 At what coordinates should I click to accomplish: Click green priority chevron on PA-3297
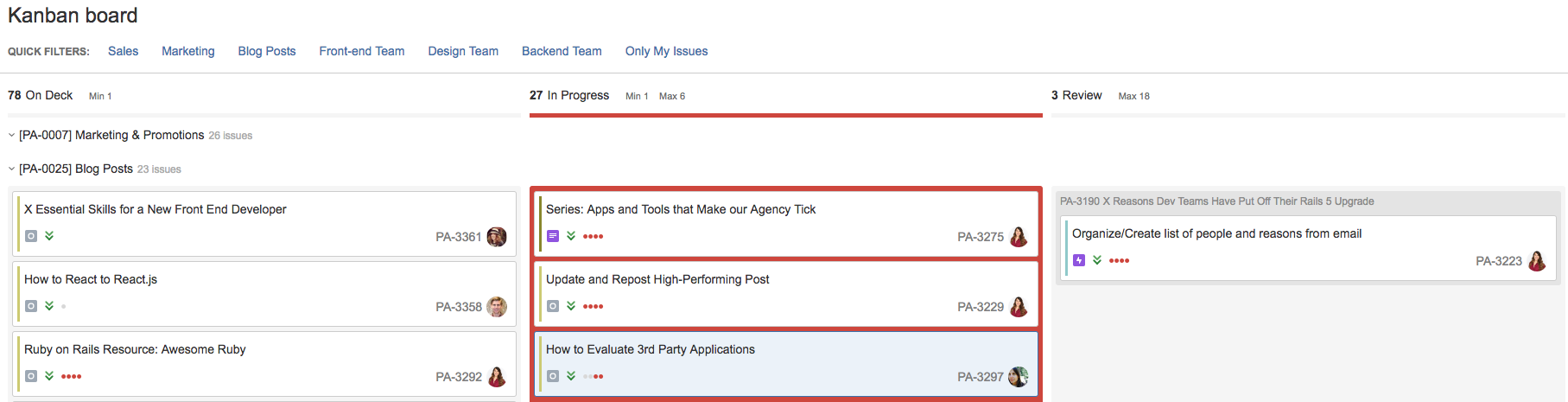[x=571, y=376]
